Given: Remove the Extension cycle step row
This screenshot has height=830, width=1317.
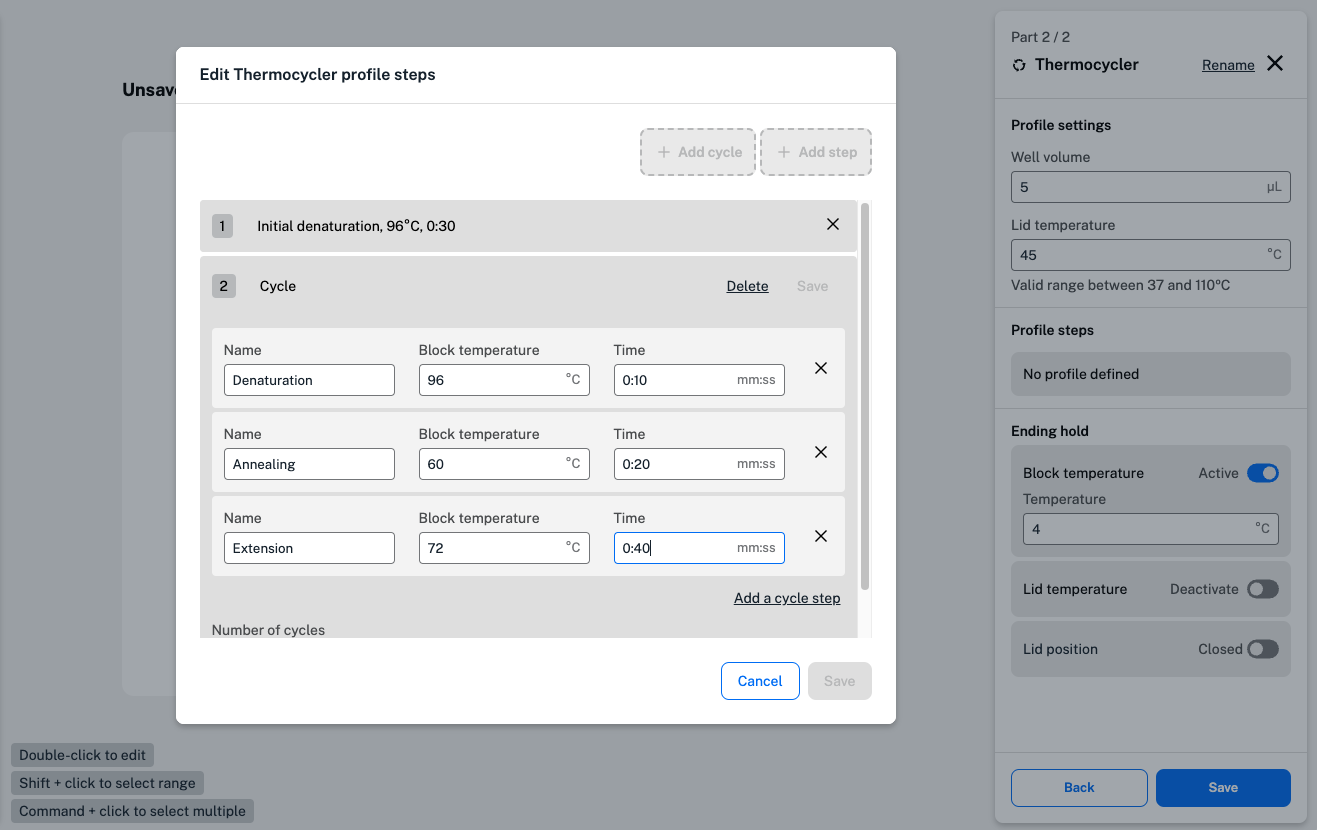Looking at the screenshot, I should pos(820,536).
